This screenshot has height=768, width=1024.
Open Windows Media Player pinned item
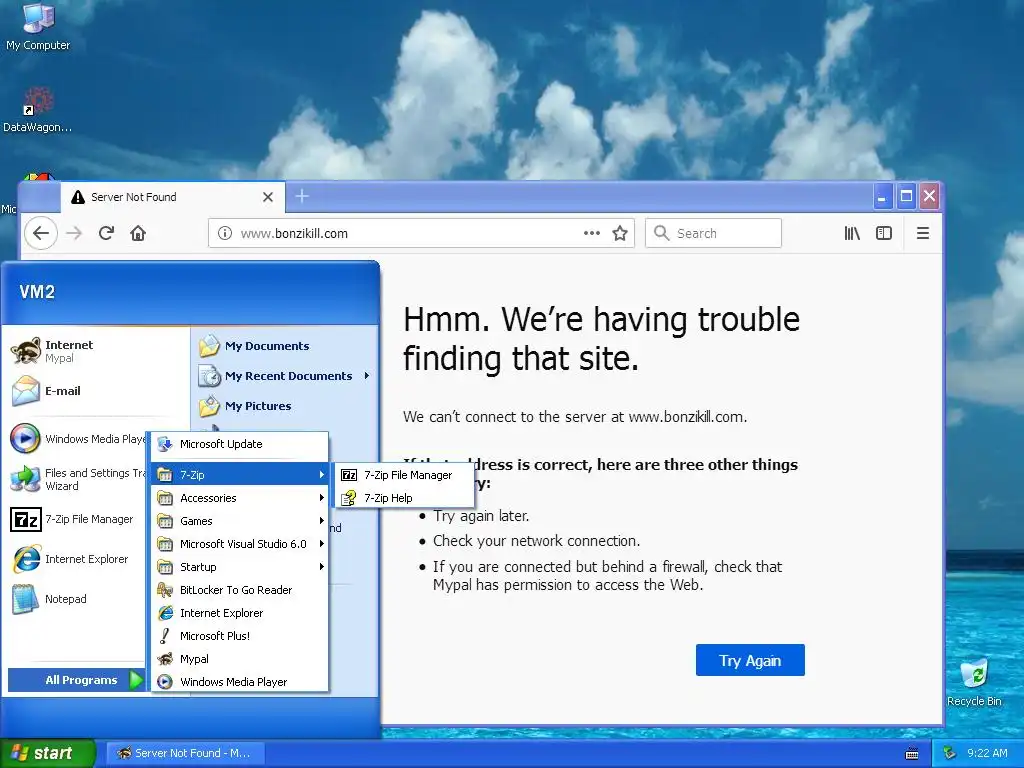(77, 439)
